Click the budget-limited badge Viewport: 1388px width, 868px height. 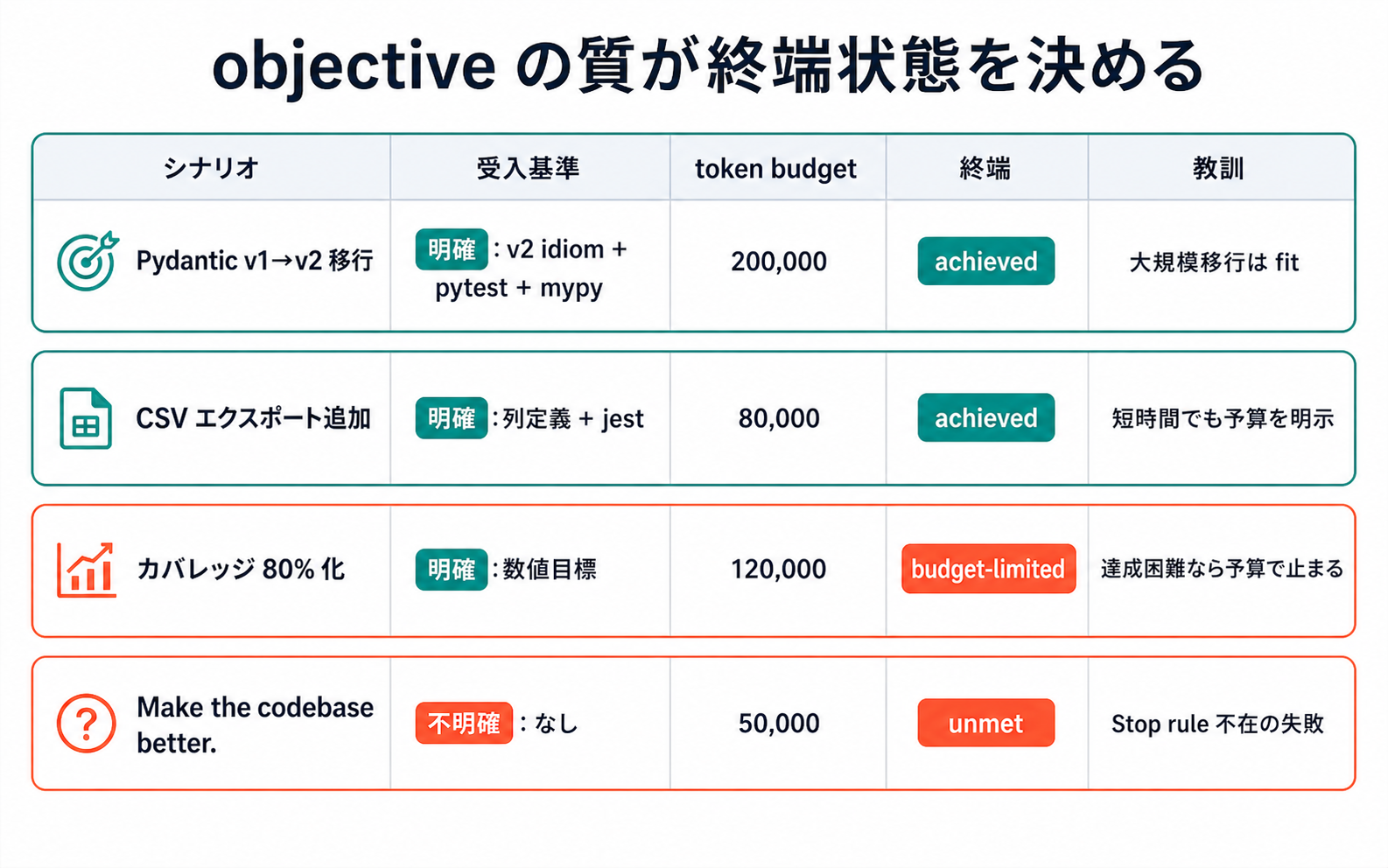988,569
